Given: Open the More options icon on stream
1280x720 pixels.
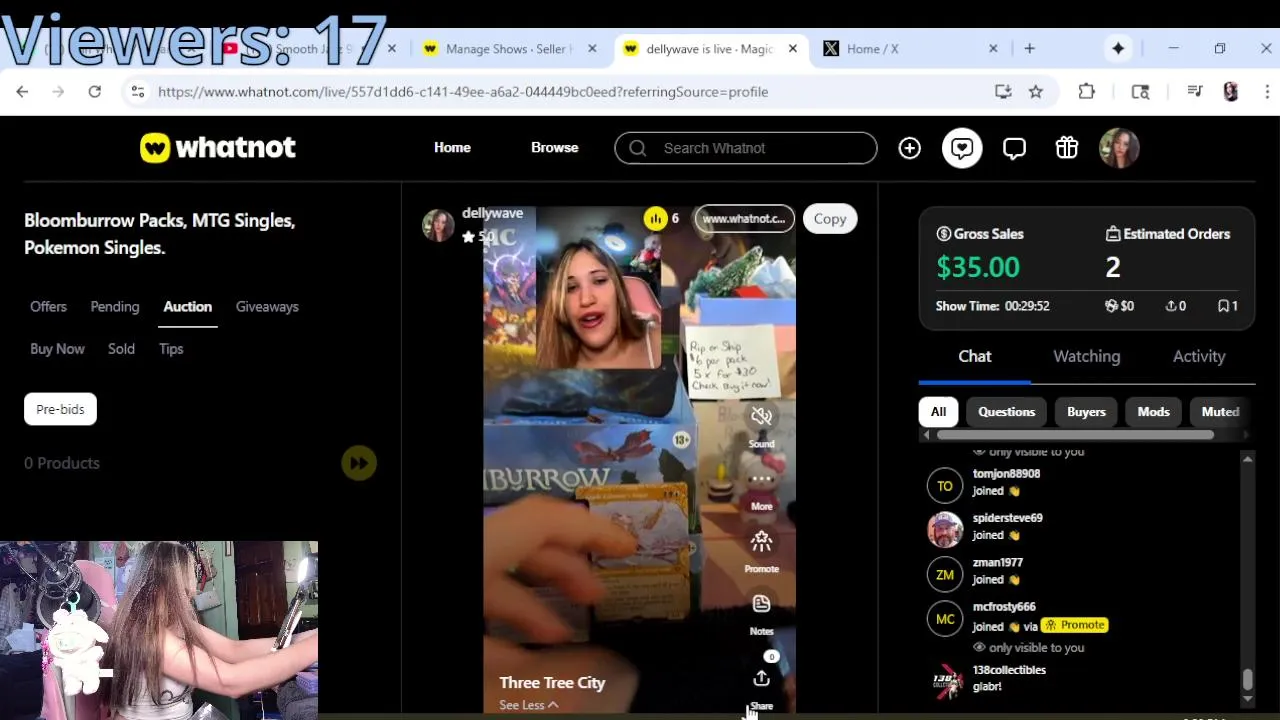Looking at the screenshot, I should 761,479.
